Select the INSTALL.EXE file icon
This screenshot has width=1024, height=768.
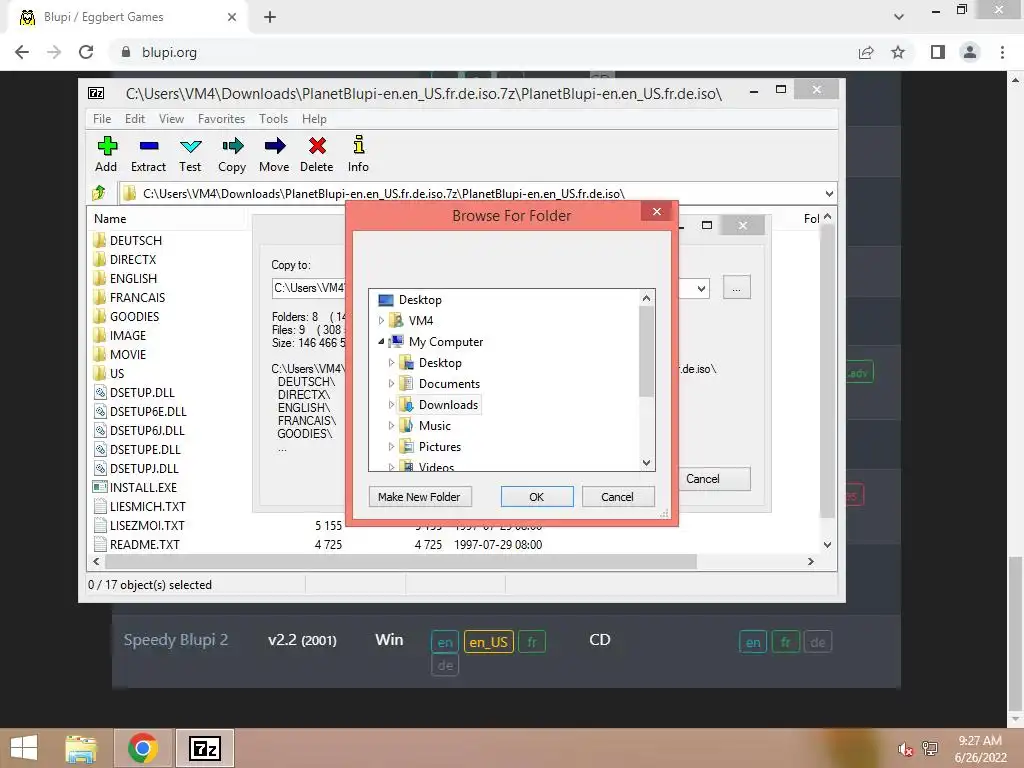[100, 487]
